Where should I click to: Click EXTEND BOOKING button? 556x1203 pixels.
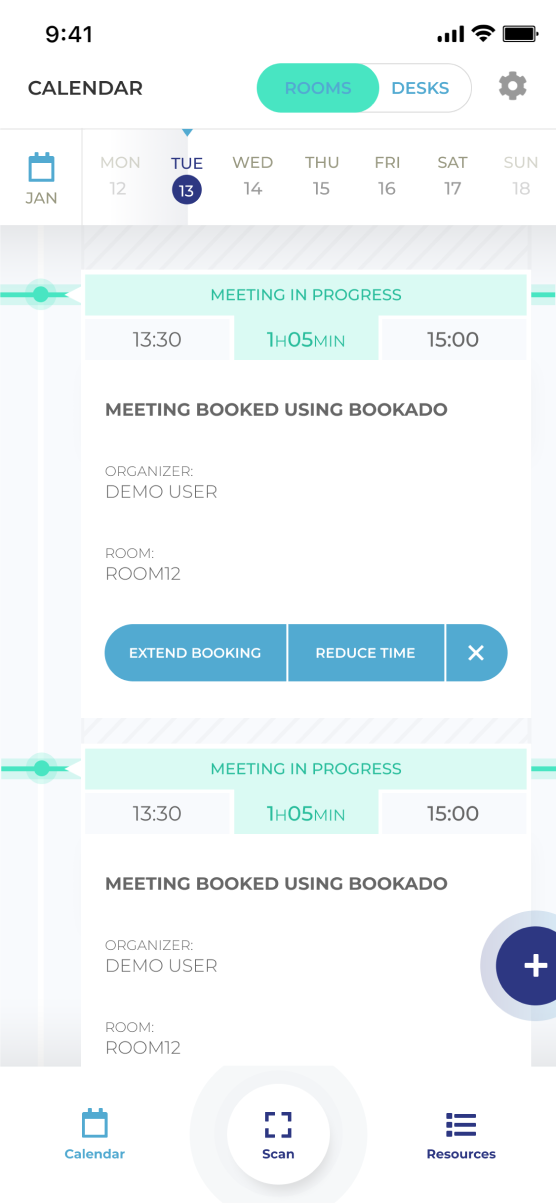click(195, 653)
